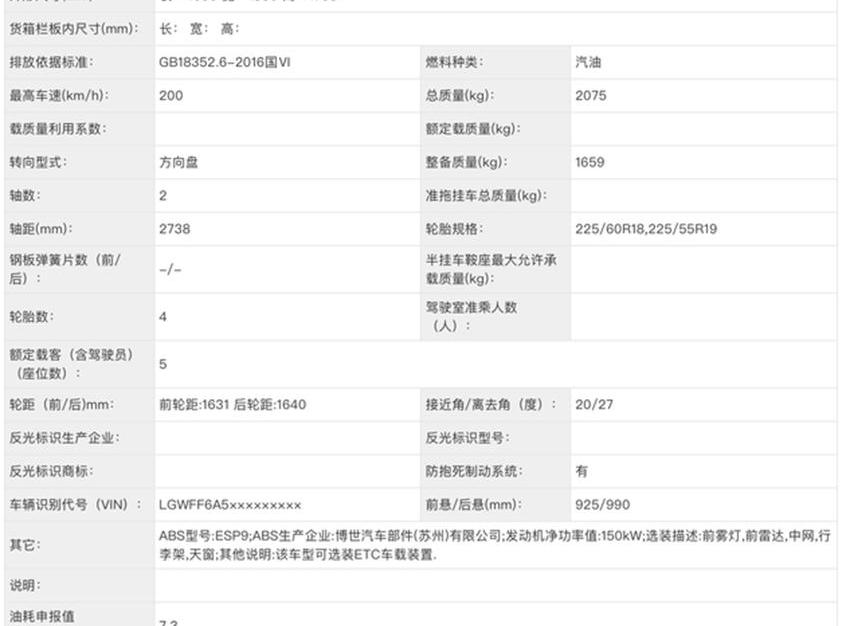Click the 总质量(kg) label

460,96
